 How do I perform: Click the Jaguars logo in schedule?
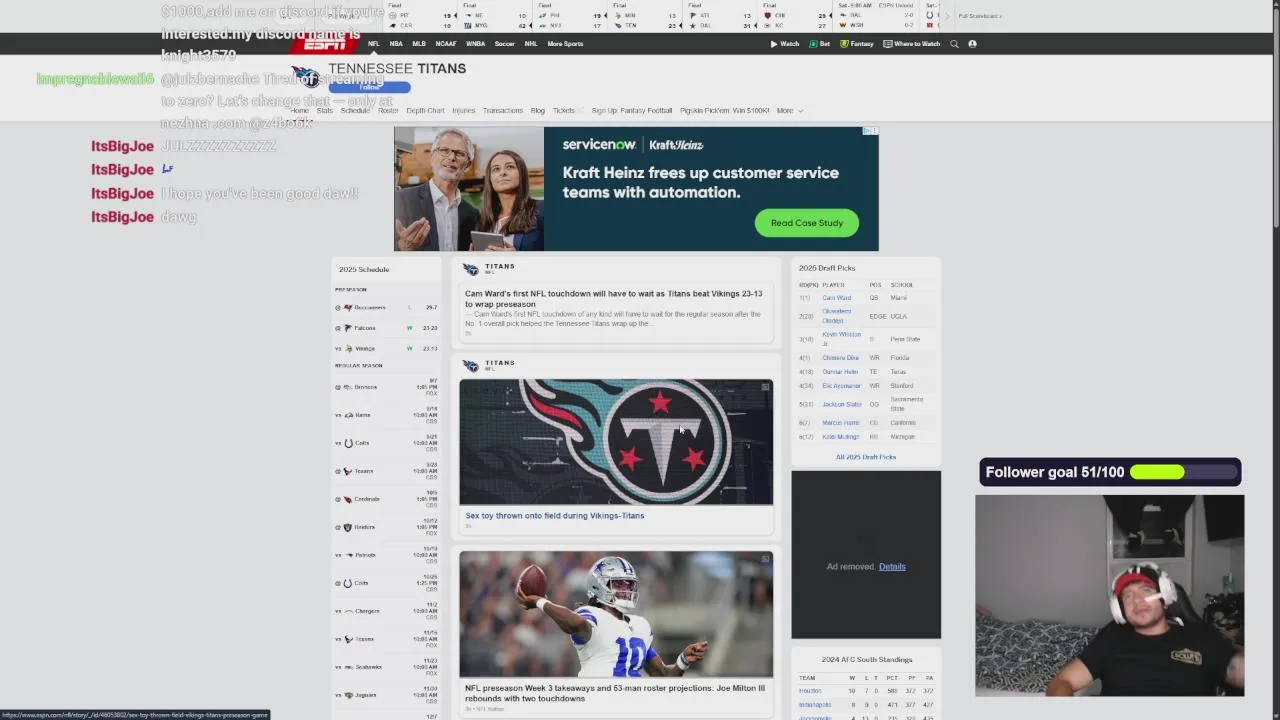tap(348, 695)
